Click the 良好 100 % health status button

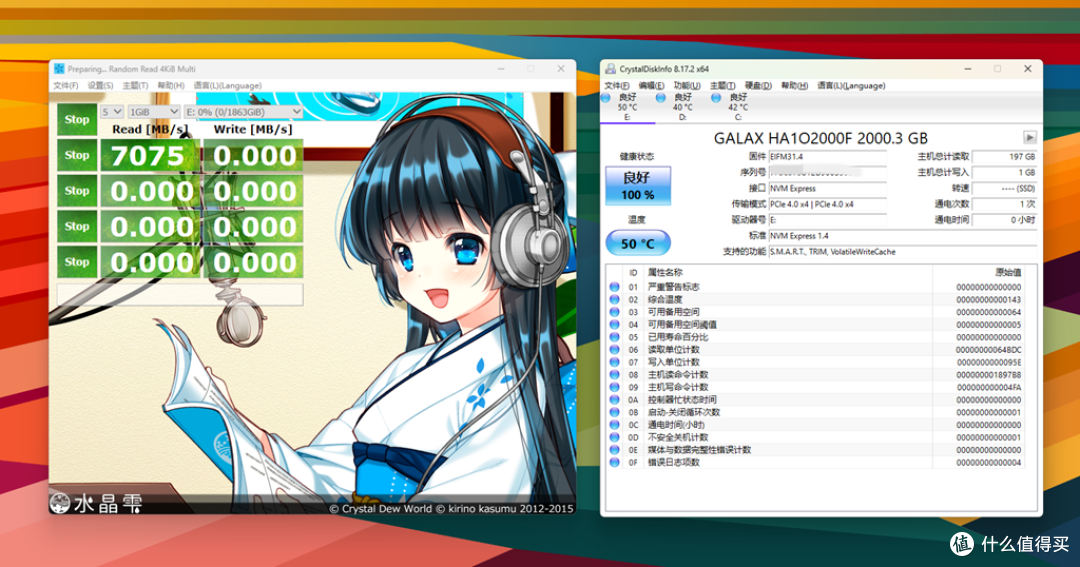[x=638, y=186]
